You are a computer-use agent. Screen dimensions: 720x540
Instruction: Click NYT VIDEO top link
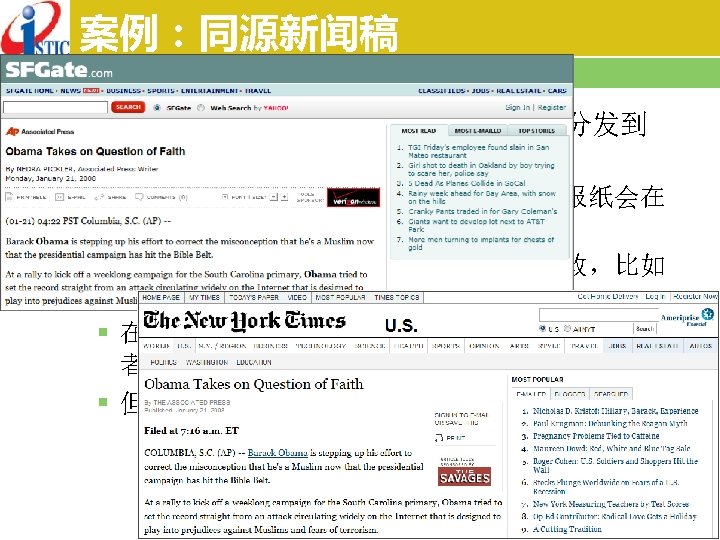[x=297, y=298]
